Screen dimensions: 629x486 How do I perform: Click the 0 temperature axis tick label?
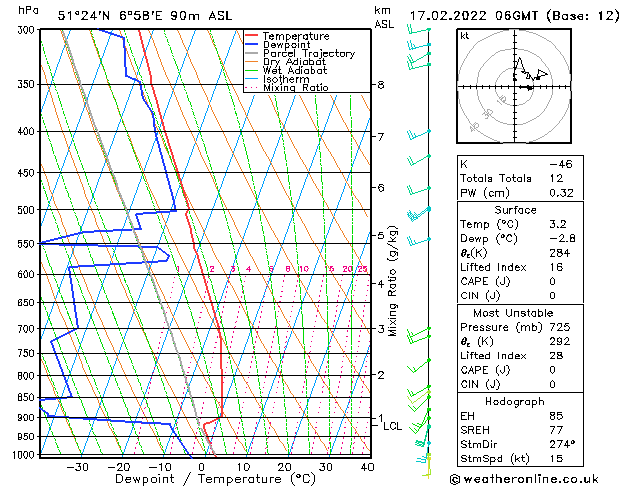coord(201,467)
